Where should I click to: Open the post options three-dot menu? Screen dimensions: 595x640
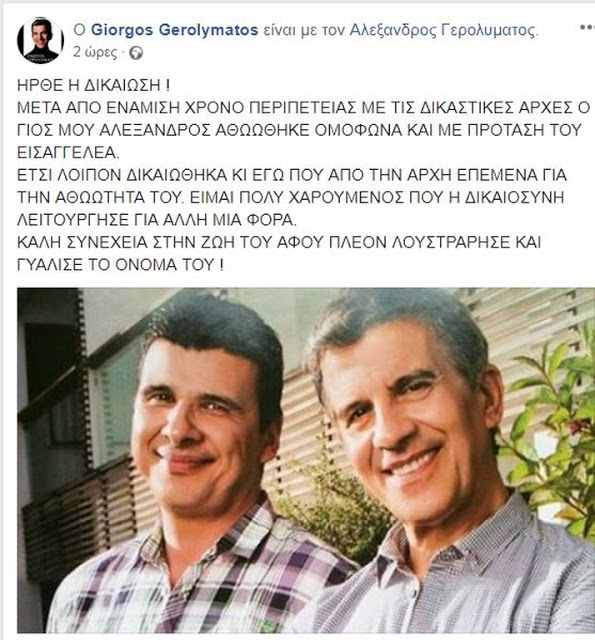click(588, 28)
